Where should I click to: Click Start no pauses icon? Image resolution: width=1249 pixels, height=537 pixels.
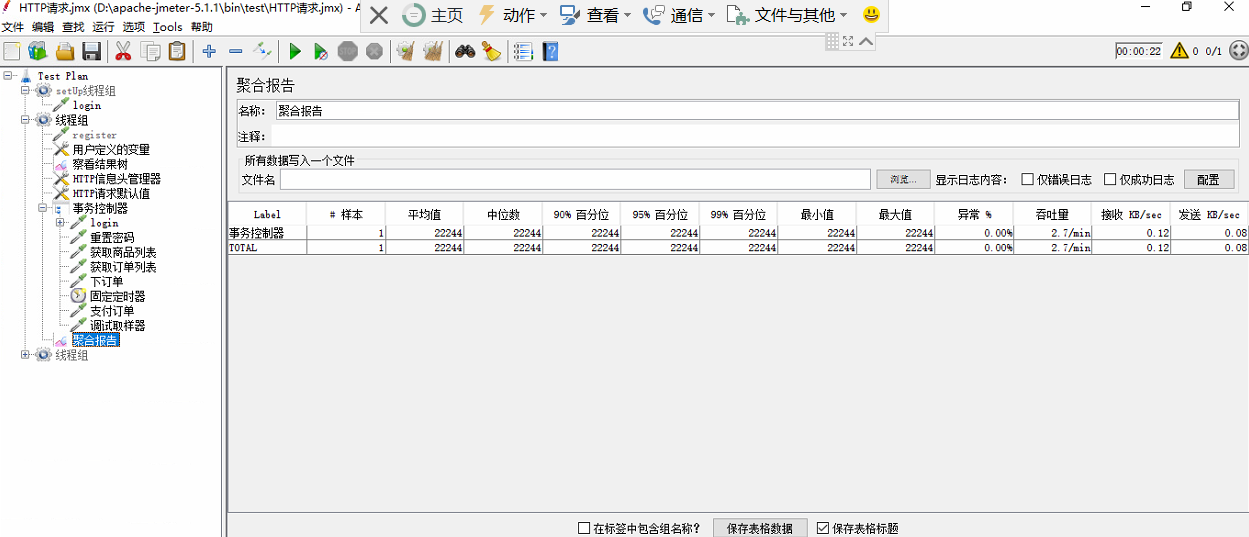[x=321, y=51]
